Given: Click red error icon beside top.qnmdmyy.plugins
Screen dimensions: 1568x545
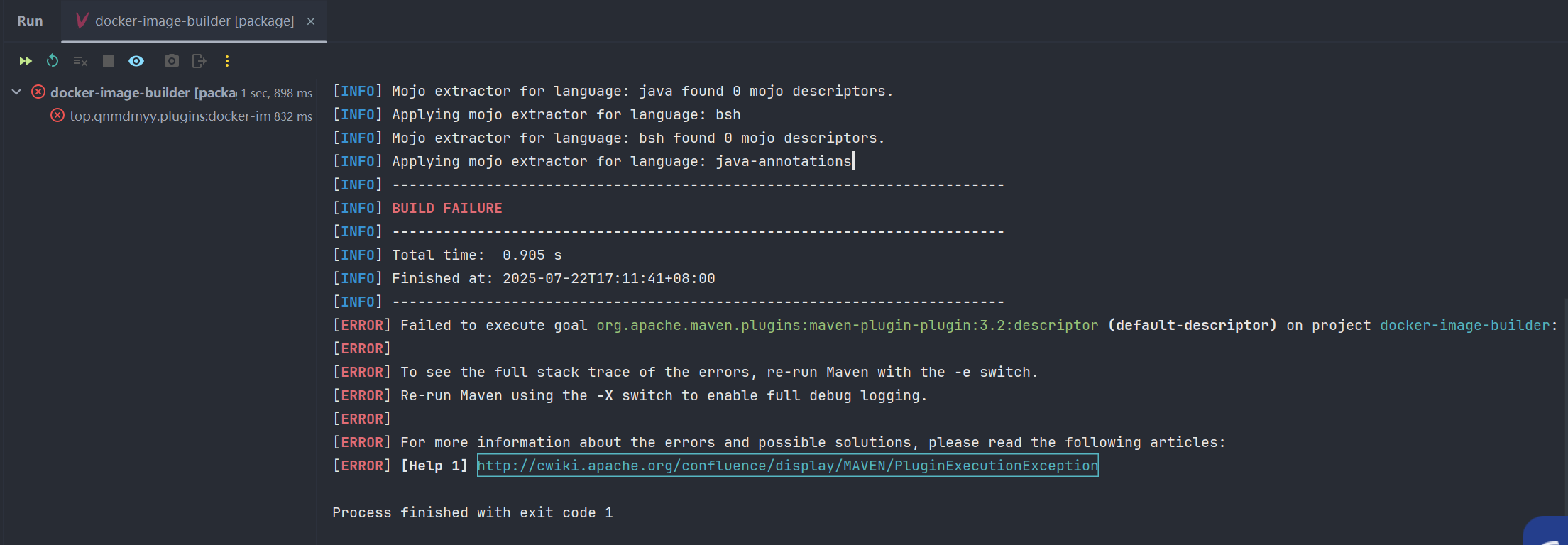Looking at the screenshot, I should tap(57, 116).
